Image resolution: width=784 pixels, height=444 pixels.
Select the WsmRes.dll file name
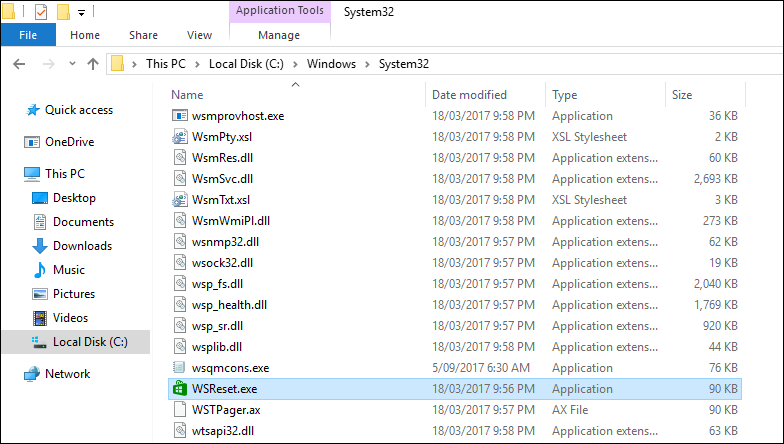222,158
